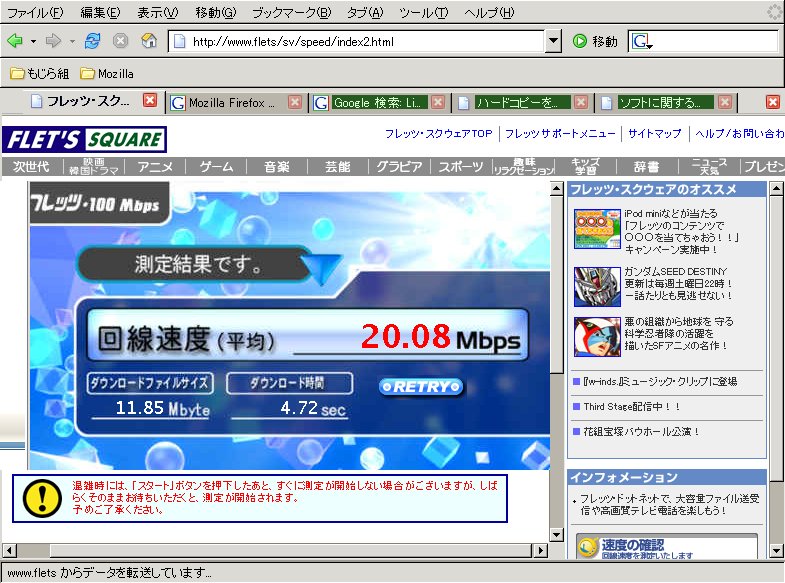
Task: Click speed-test frame scroll down arrow
Action: tap(556, 534)
